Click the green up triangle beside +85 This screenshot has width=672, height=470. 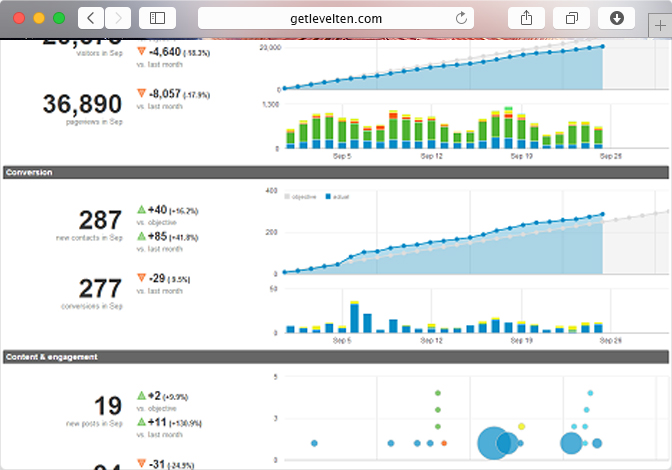click(x=141, y=236)
